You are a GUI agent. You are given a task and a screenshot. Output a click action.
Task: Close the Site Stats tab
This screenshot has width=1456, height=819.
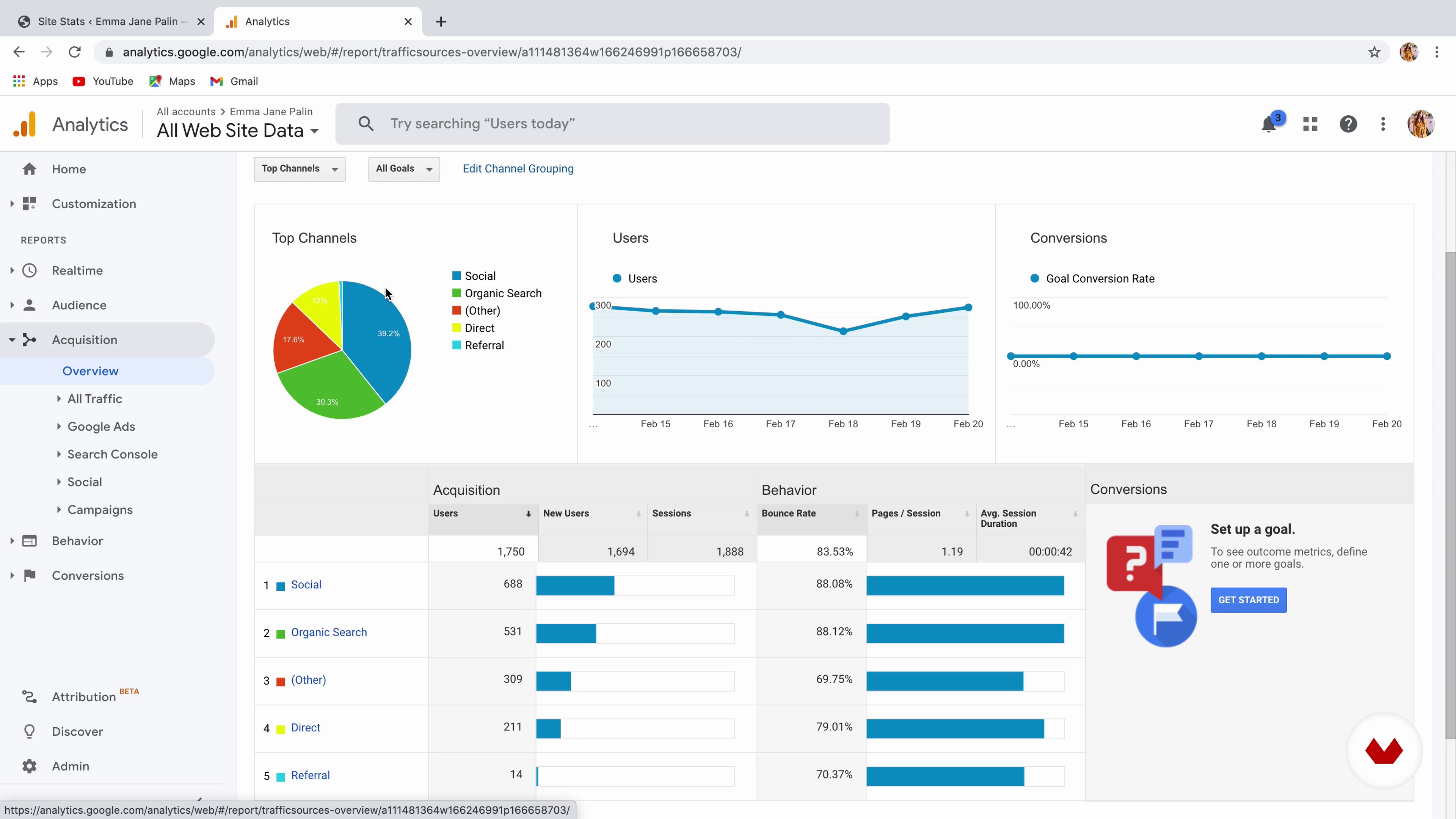click(x=201, y=22)
